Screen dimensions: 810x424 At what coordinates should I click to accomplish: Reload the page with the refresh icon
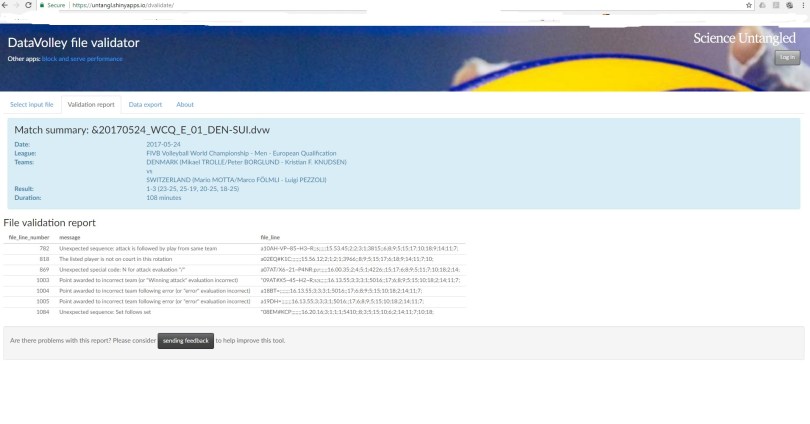coord(29,5)
